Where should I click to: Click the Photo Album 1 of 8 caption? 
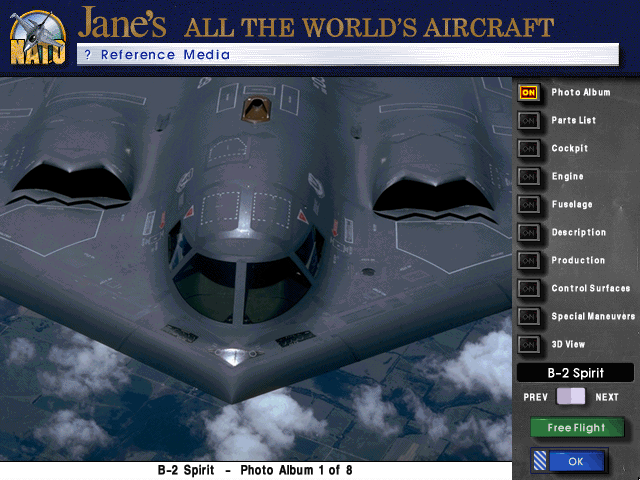pyautogui.click(x=255, y=470)
